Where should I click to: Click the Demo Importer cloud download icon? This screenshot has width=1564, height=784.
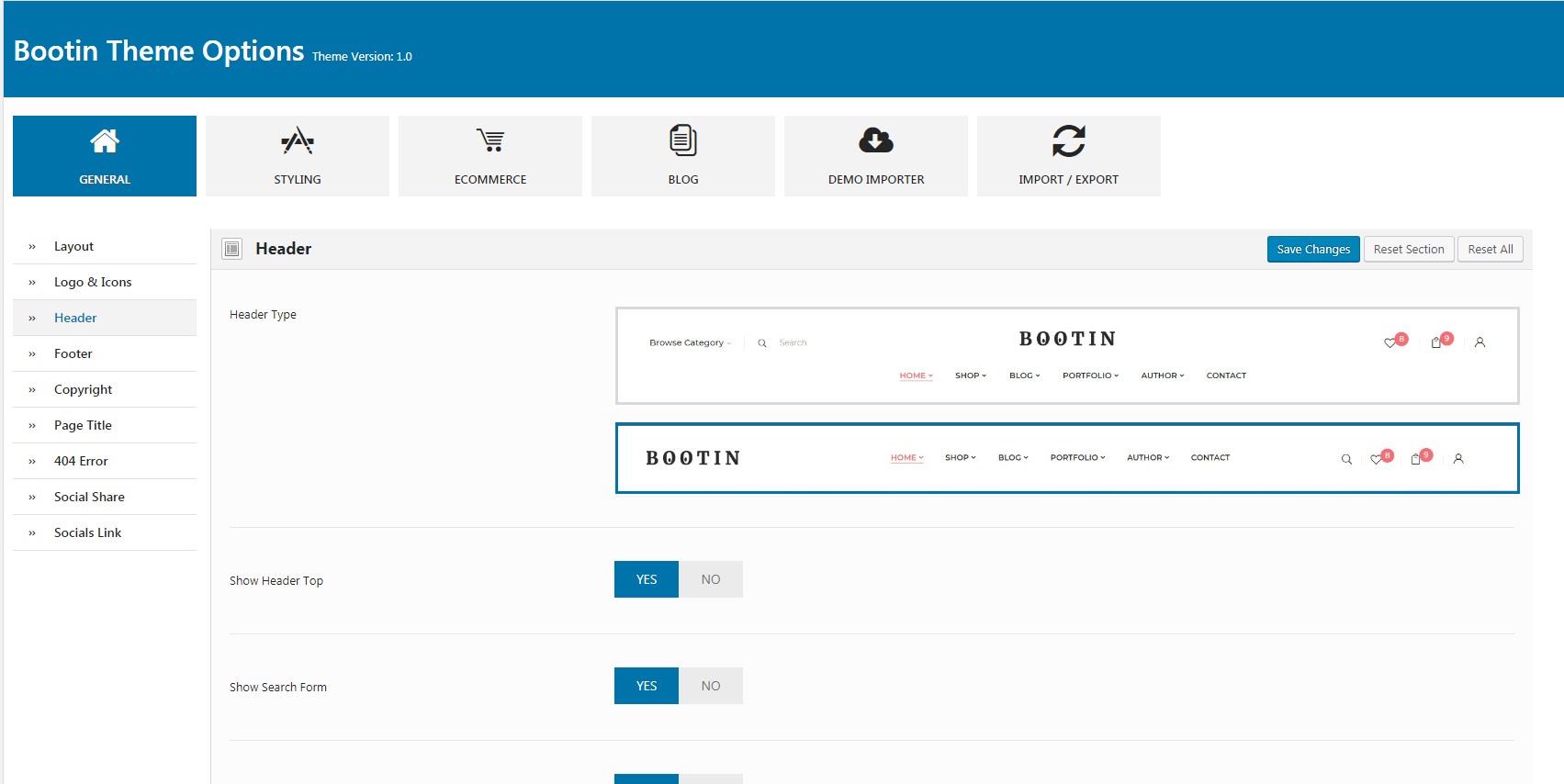coord(876,140)
